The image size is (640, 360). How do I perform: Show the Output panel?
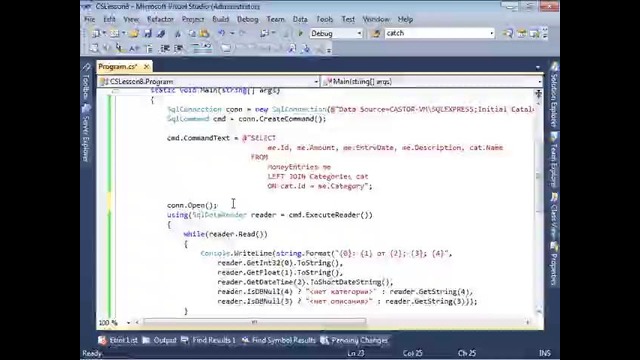point(160,340)
